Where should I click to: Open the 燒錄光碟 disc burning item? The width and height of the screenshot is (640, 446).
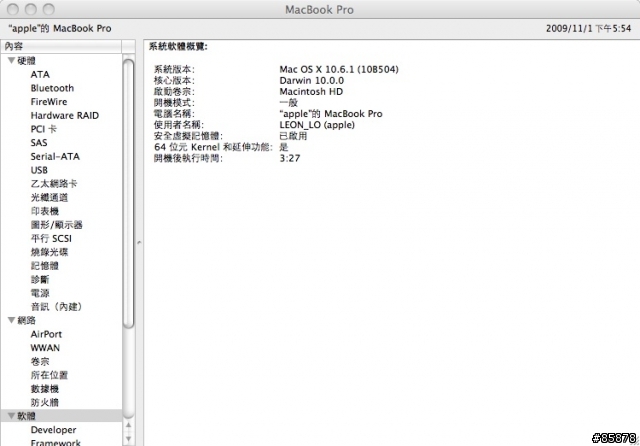coord(49,252)
